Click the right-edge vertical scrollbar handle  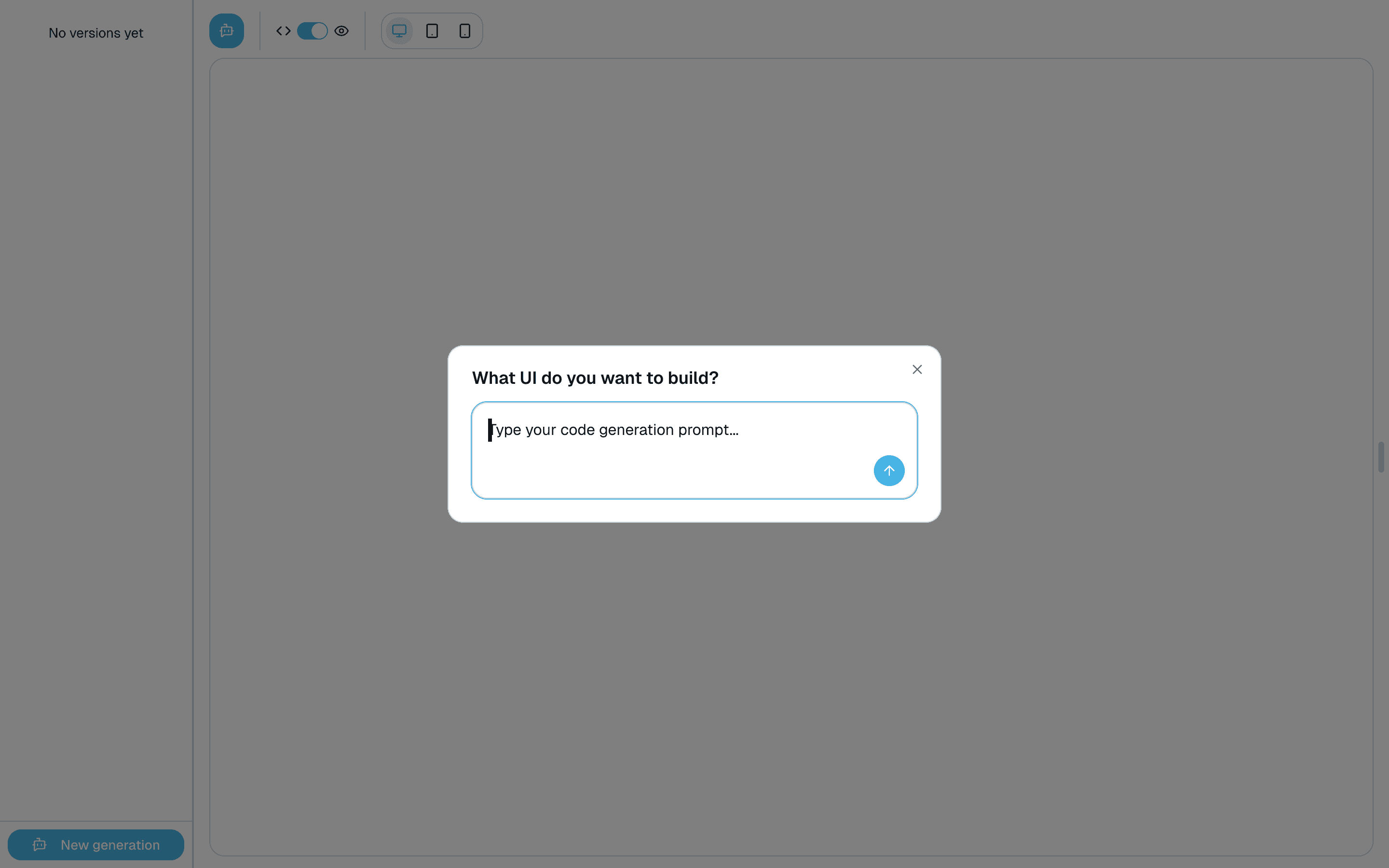click(1380, 457)
